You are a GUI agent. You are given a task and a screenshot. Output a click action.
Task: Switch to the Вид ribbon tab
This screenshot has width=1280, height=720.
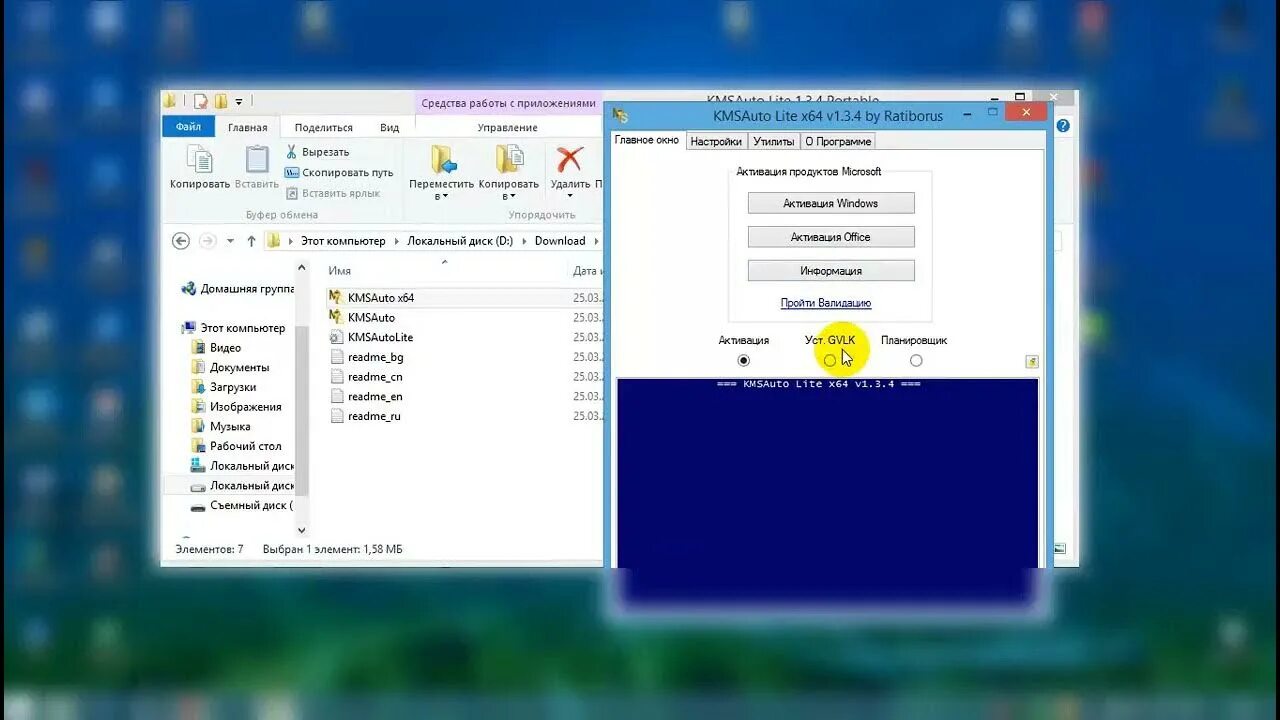click(x=390, y=127)
